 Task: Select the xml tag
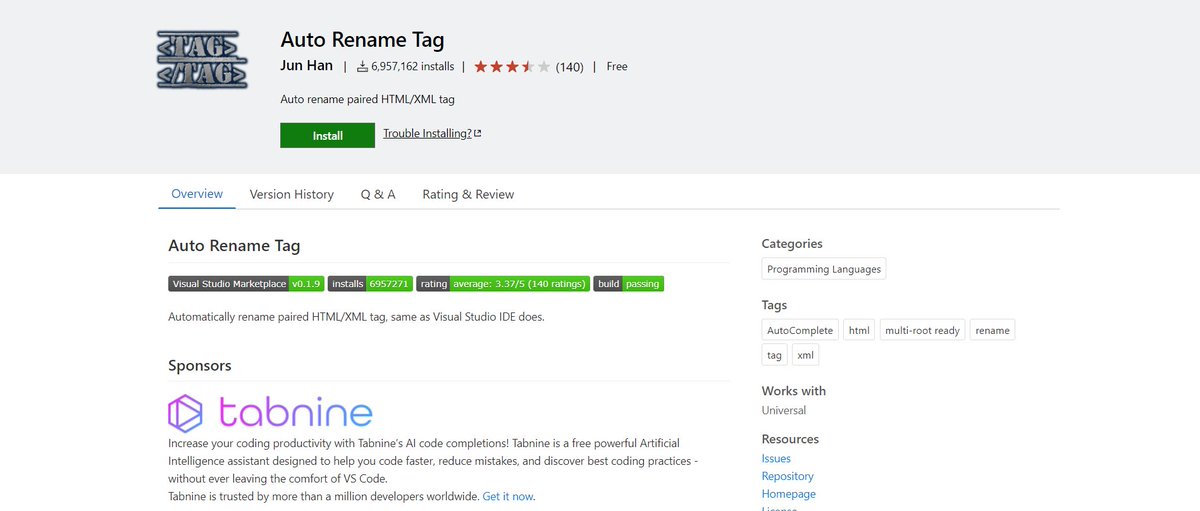pyautogui.click(x=805, y=355)
